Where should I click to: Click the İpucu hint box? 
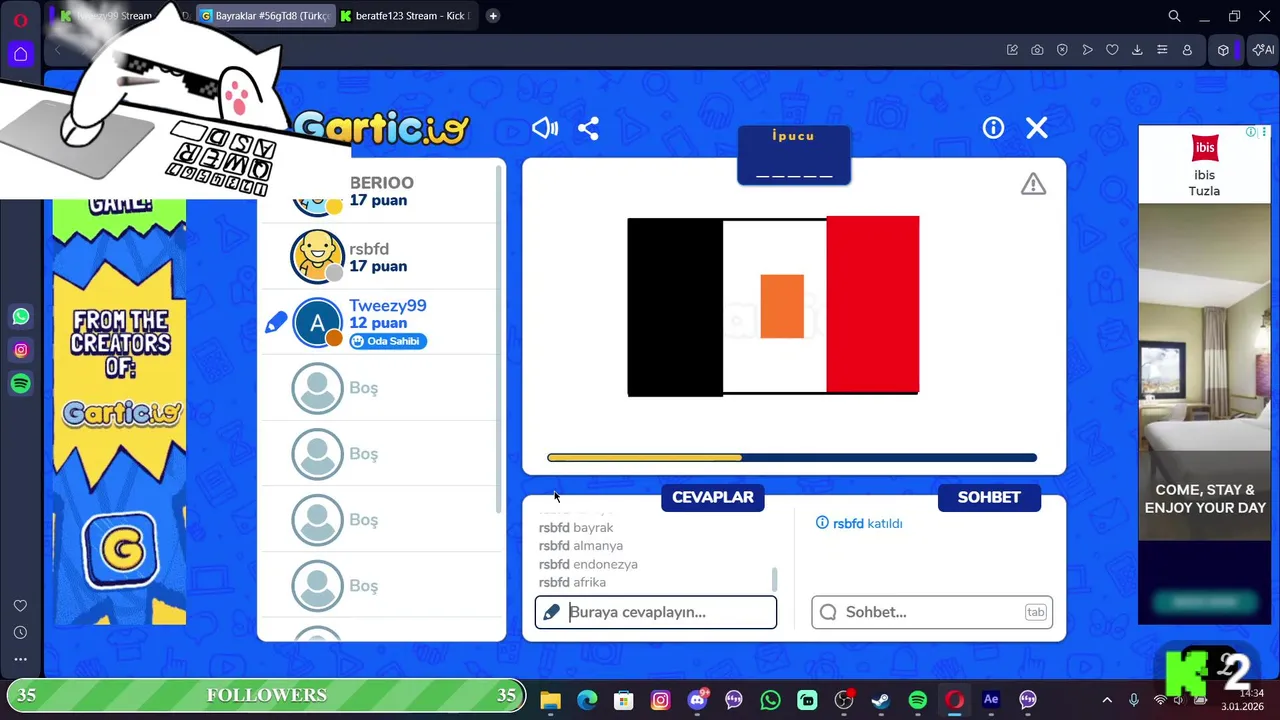coord(794,155)
